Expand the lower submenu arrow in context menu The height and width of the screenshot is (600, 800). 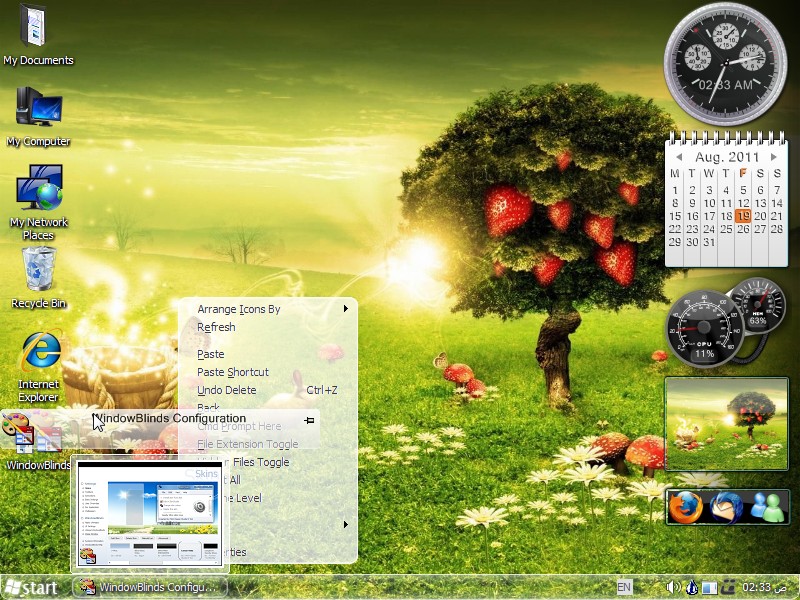coord(346,524)
